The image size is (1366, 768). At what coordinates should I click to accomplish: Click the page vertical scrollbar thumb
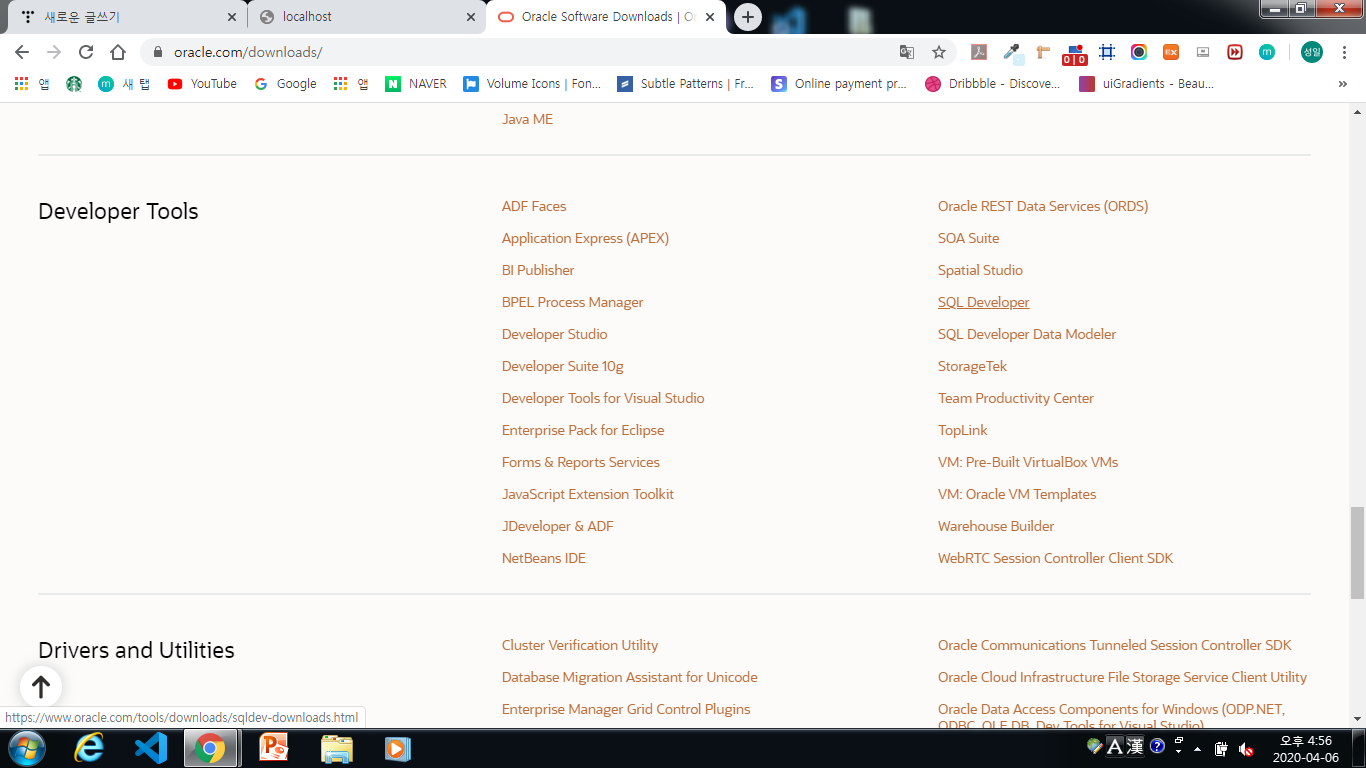point(1357,552)
